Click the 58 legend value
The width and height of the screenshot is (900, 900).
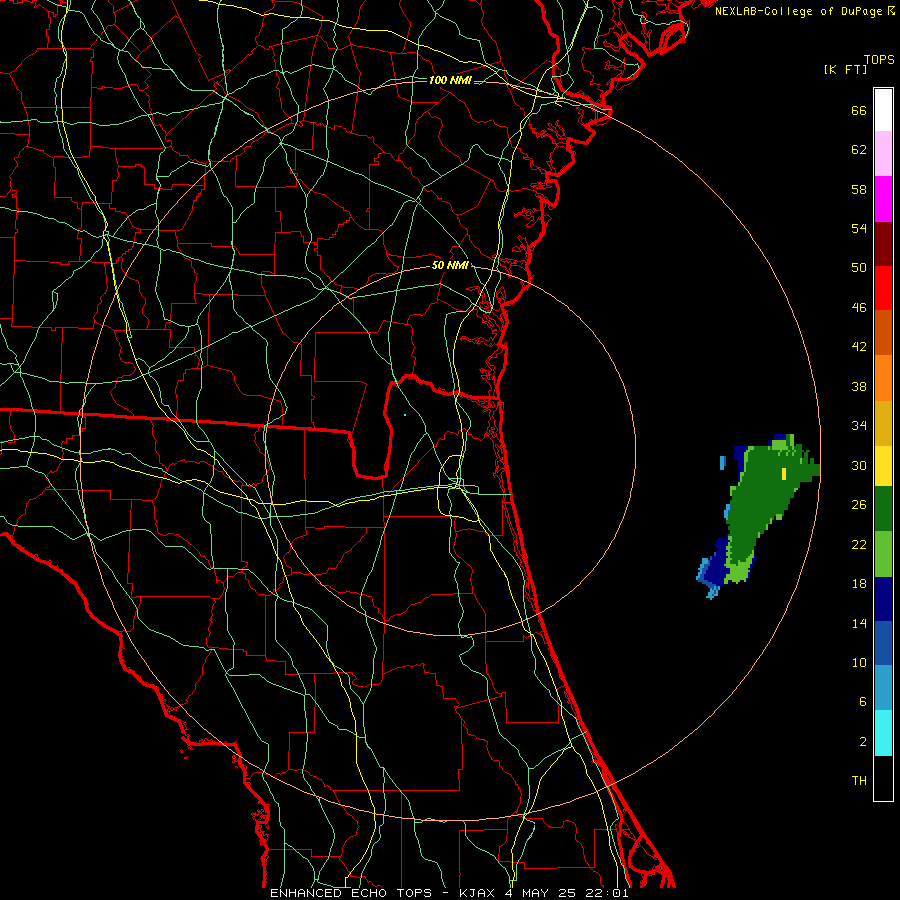859,189
